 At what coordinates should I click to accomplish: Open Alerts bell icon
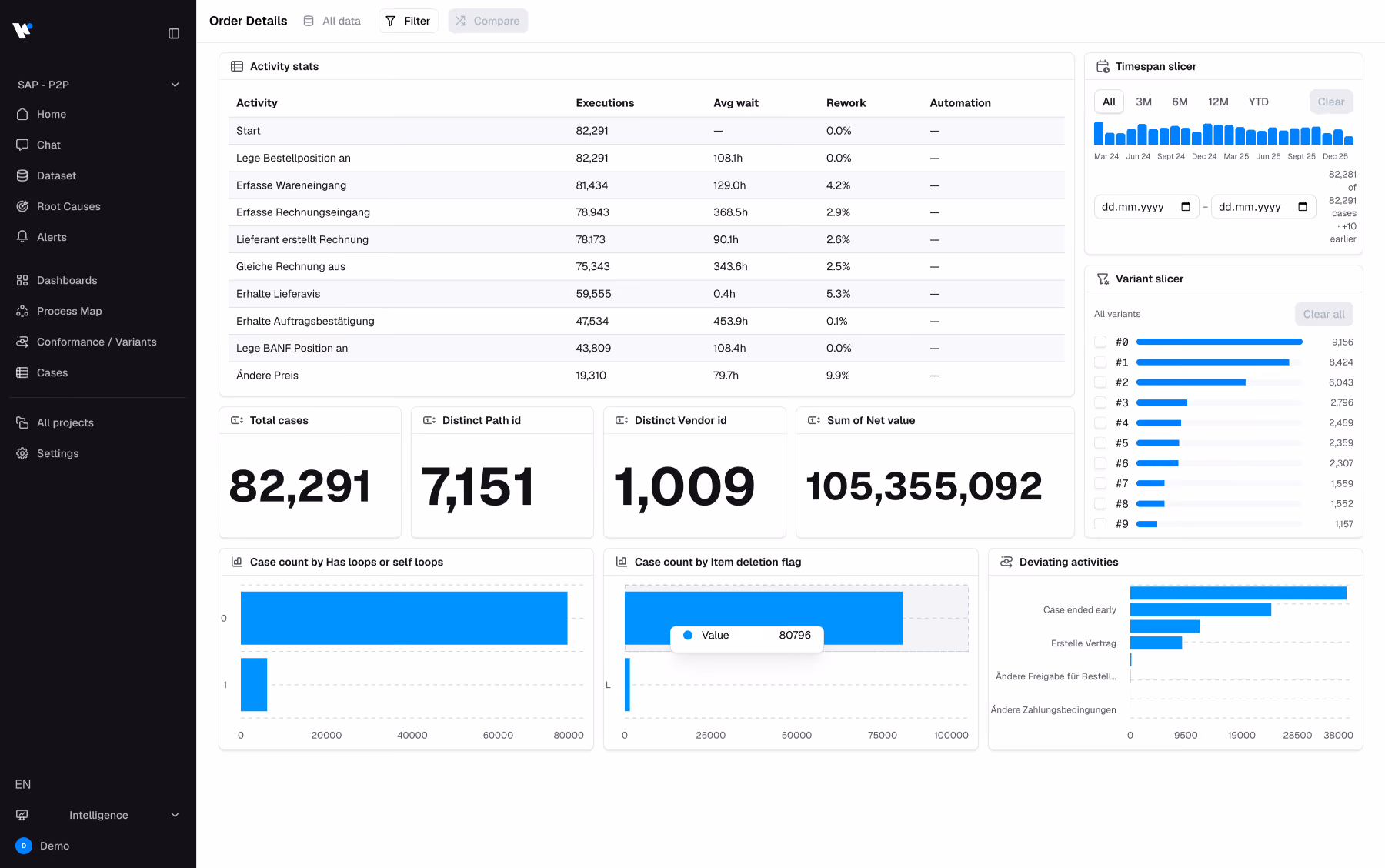[22, 237]
